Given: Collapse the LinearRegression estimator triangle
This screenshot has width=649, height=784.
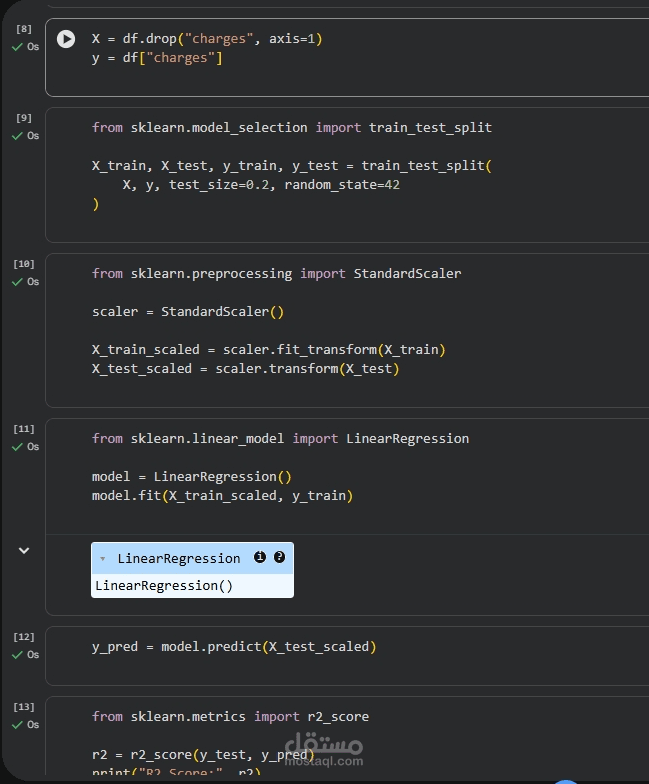Looking at the screenshot, I should 102,558.
